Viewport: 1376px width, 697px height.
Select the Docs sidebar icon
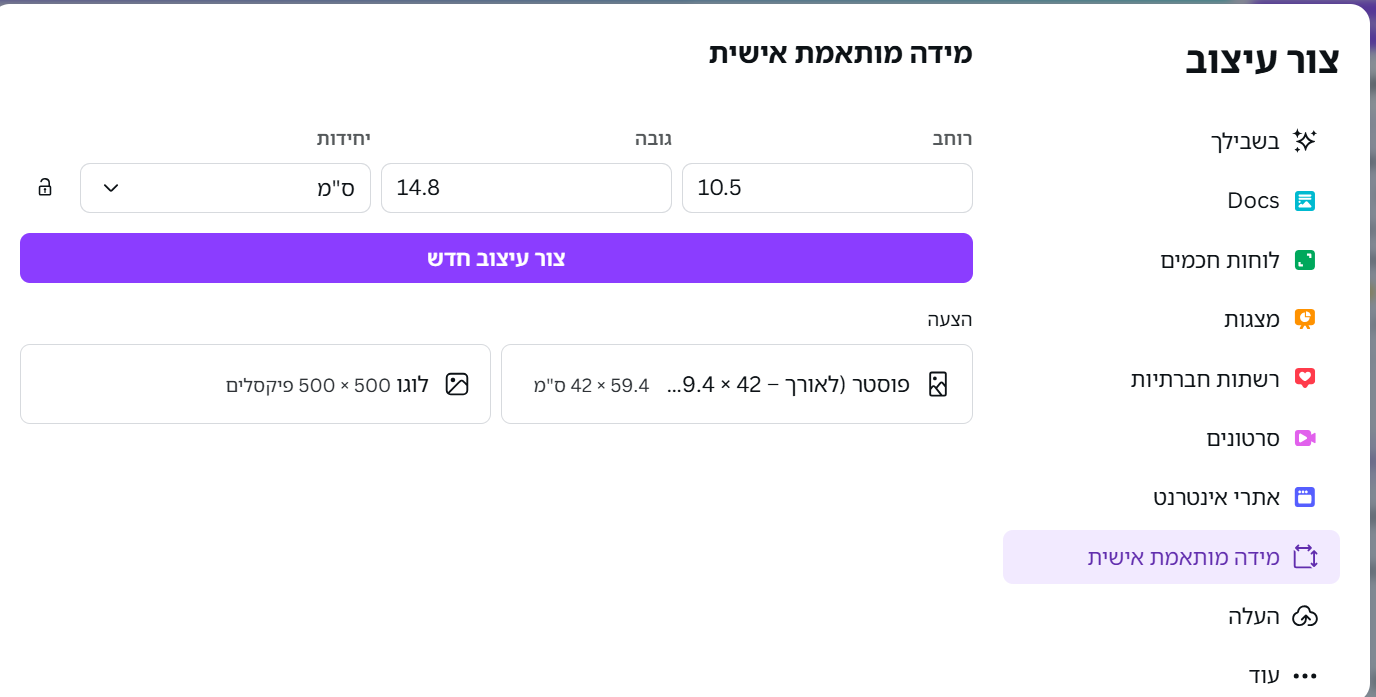(x=1306, y=200)
